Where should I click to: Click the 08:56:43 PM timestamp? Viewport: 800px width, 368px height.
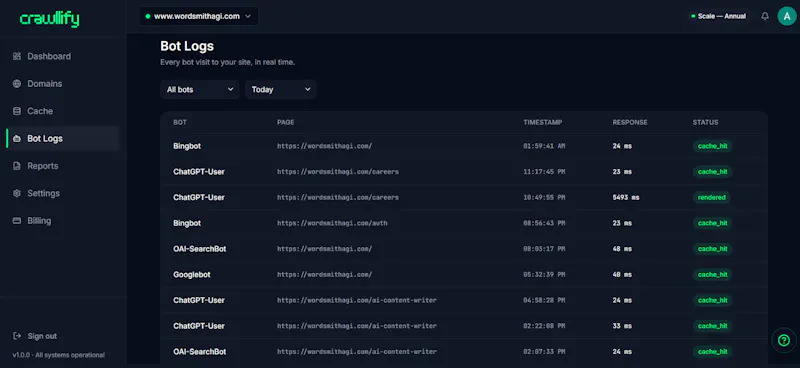pyautogui.click(x=544, y=223)
